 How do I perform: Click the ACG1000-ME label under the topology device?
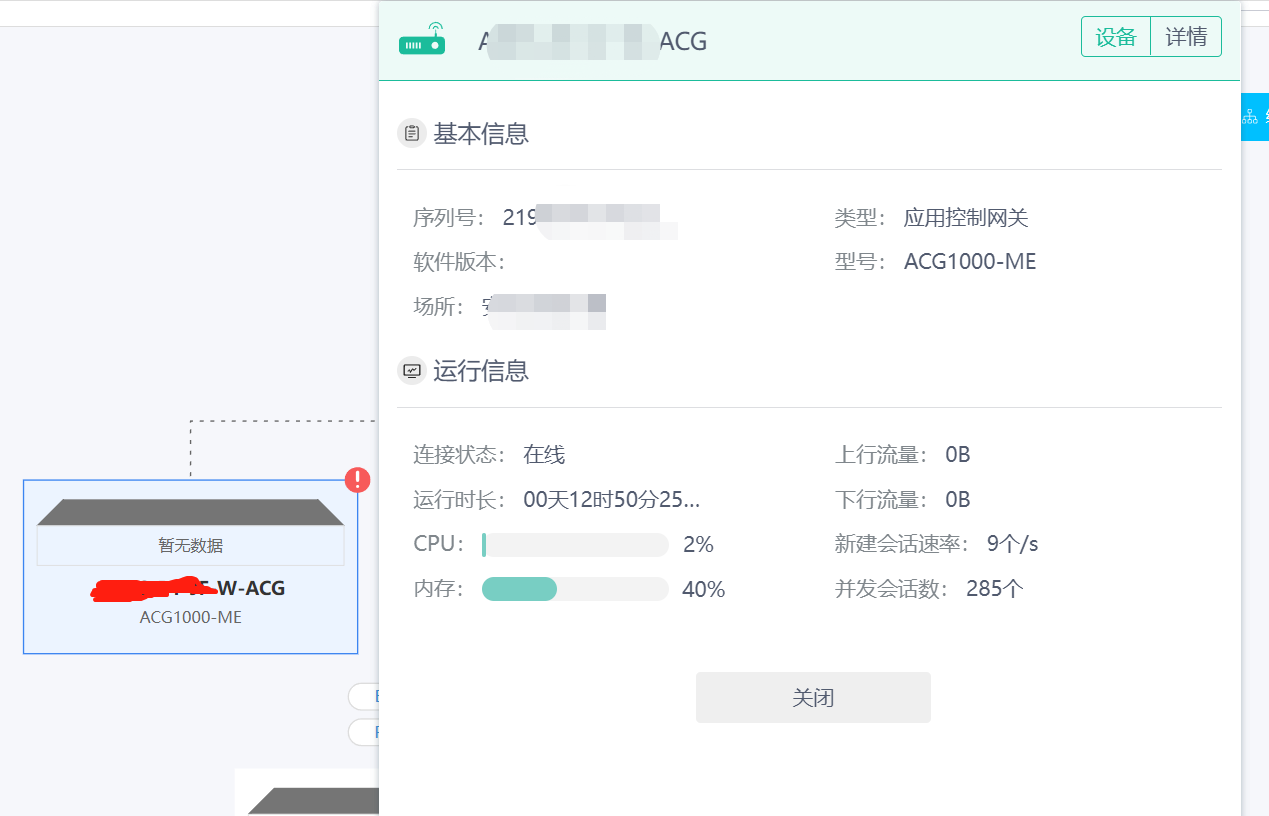[x=190, y=617]
